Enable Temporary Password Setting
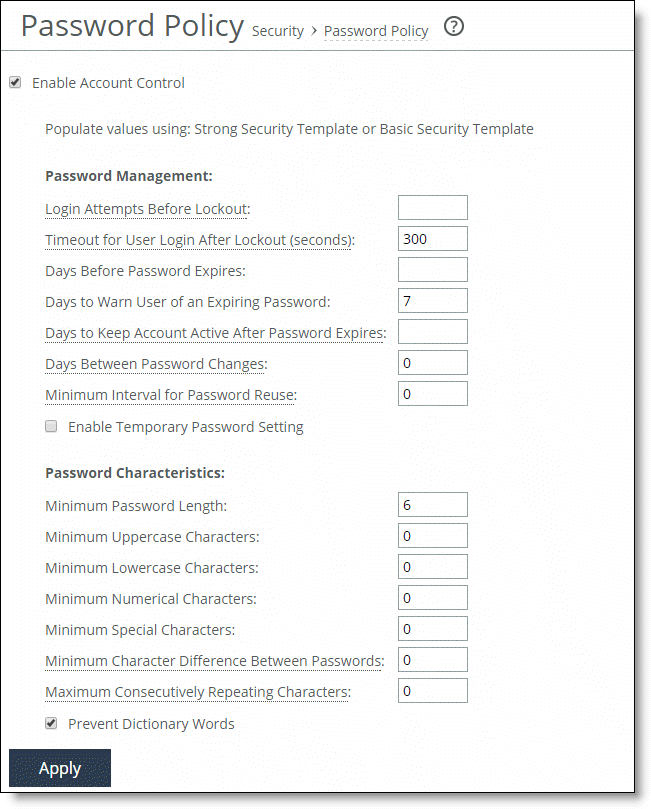 pyautogui.click(x=51, y=426)
